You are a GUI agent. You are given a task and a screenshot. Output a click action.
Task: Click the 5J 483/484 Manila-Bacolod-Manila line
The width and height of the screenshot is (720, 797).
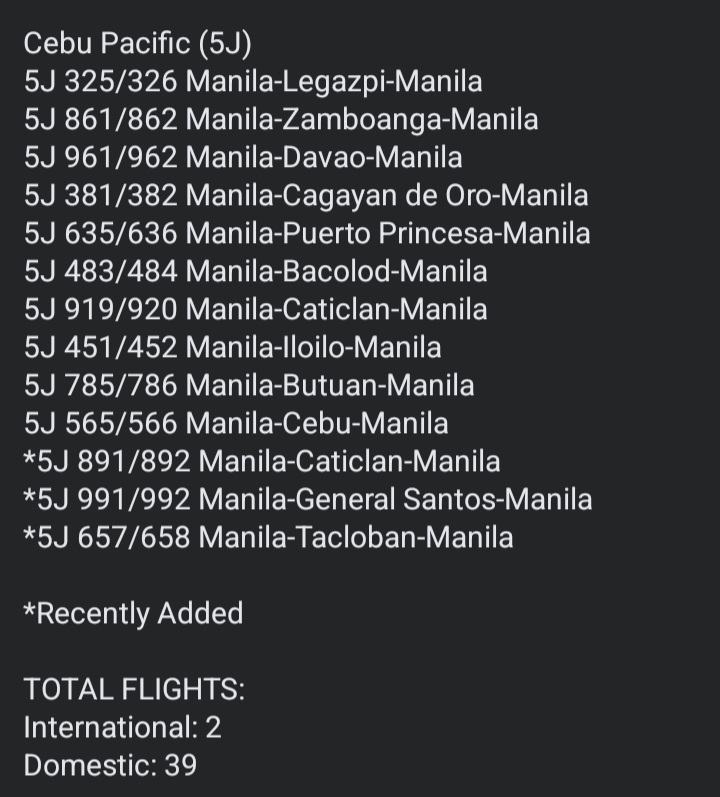click(x=255, y=272)
